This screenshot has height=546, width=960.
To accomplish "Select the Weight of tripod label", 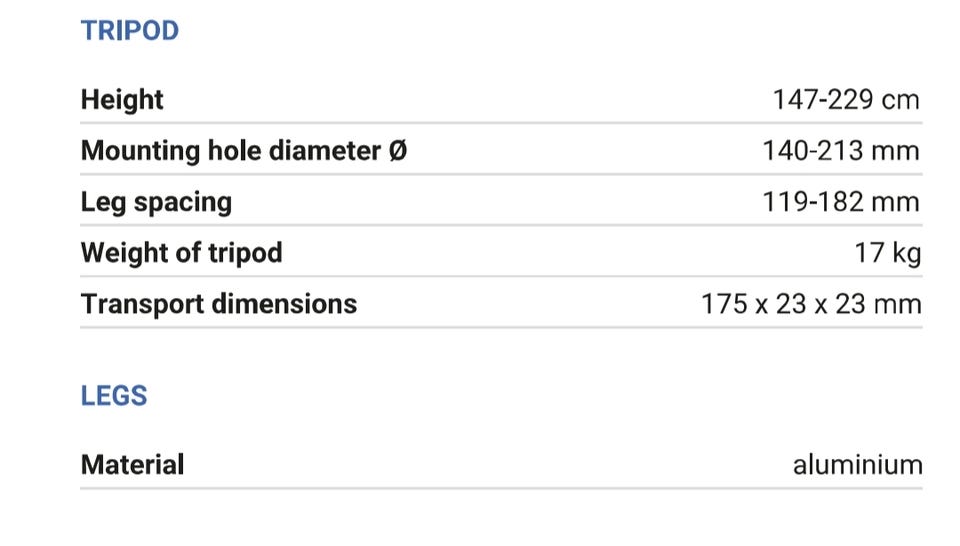I will (x=181, y=253).
